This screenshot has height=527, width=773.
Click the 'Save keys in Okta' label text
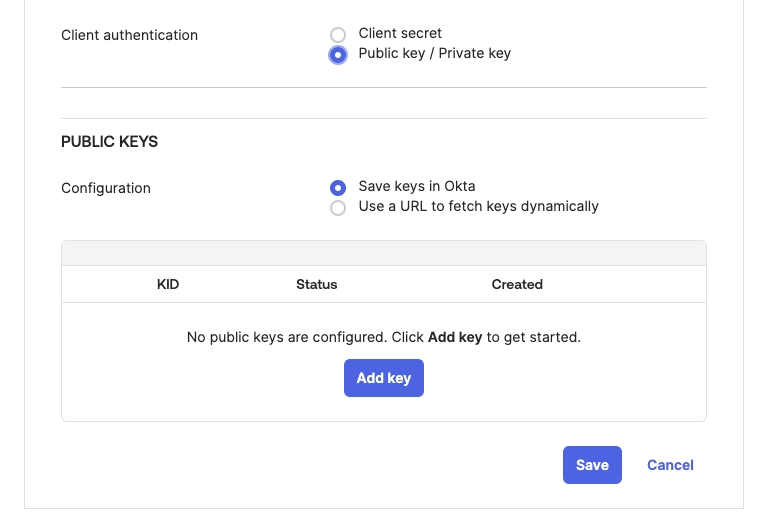tap(416, 186)
